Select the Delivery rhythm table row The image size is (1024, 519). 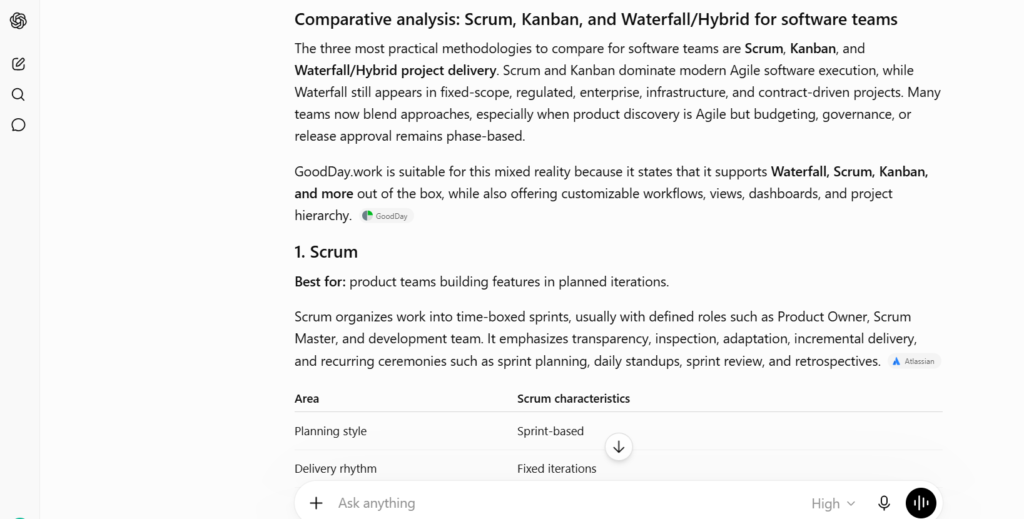point(618,468)
